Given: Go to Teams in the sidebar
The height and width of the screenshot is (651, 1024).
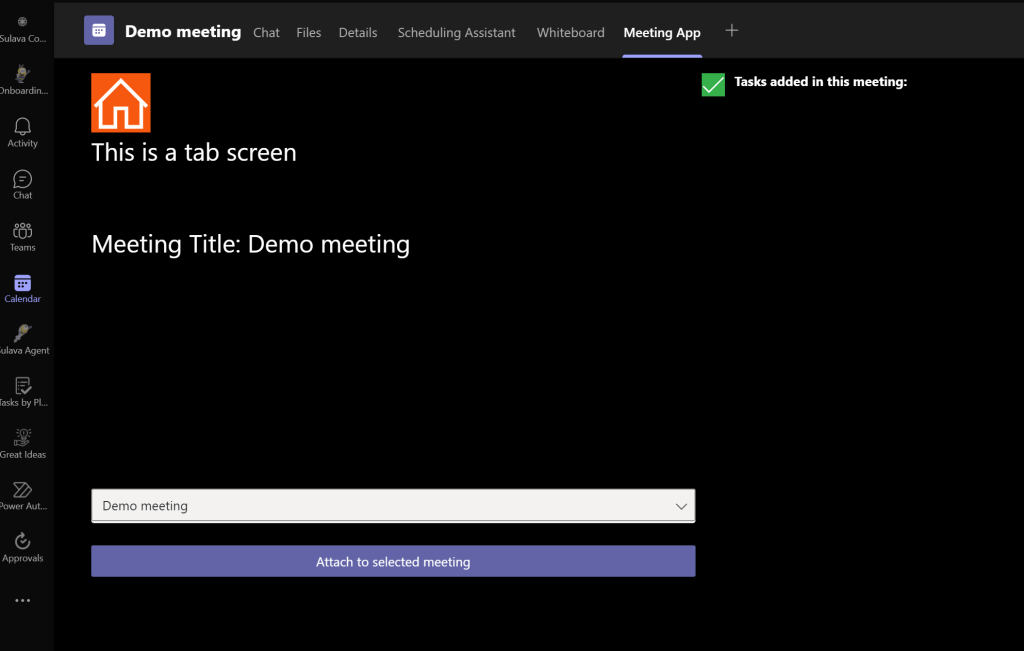Looking at the screenshot, I should [22, 235].
